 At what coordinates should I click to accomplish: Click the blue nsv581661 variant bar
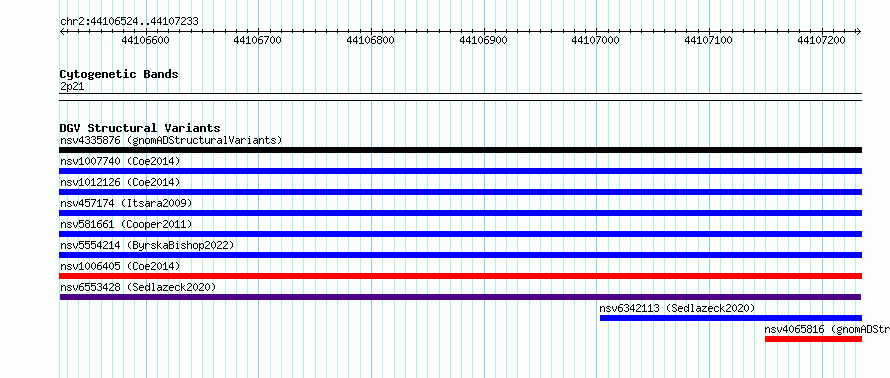(x=461, y=234)
